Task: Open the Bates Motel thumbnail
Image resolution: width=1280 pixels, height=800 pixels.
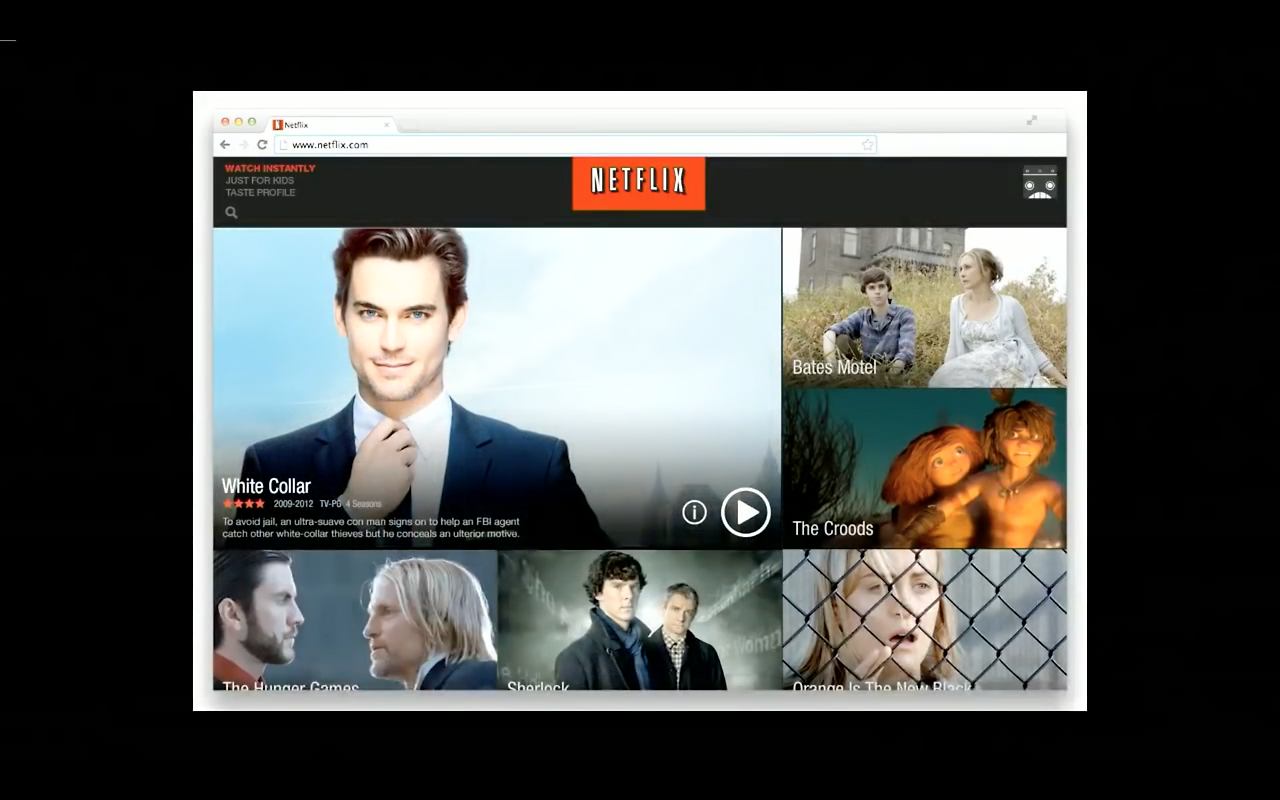Action: point(924,307)
